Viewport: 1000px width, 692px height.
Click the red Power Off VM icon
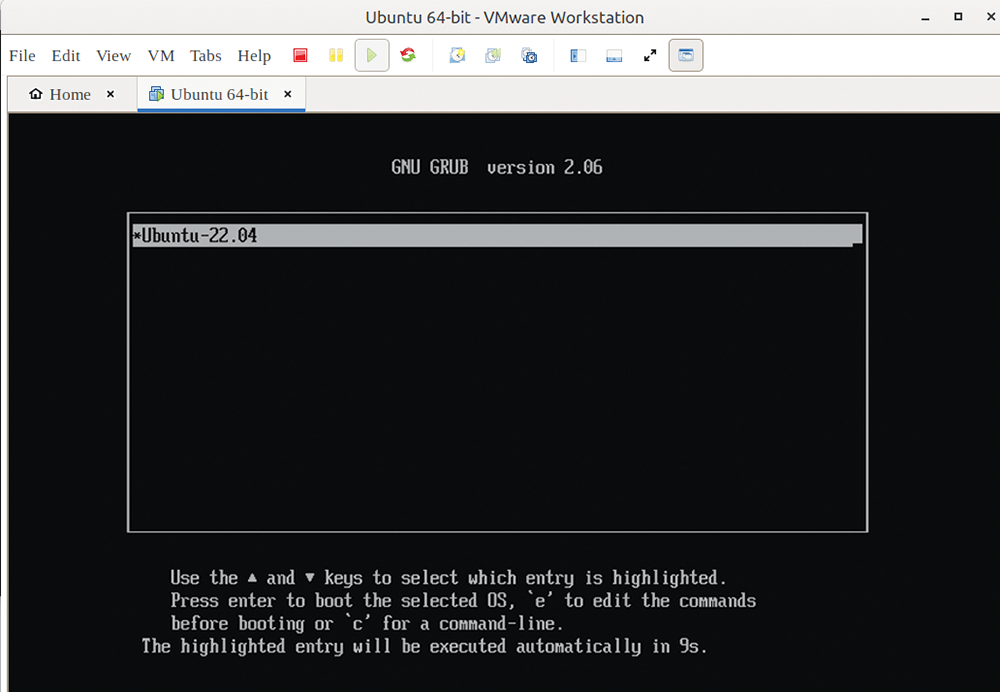point(300,55)
